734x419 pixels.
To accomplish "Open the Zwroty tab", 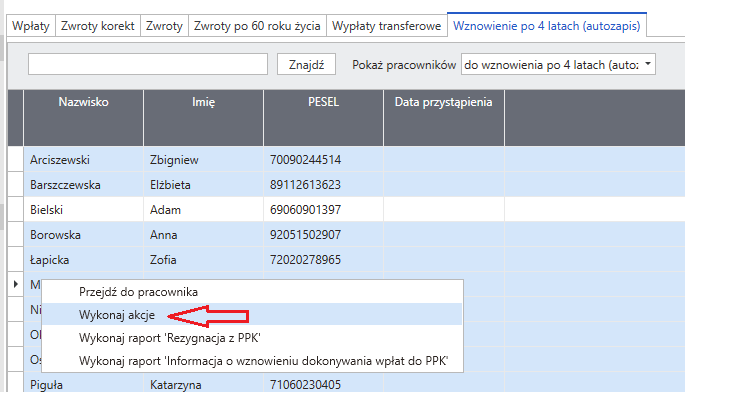I will click(x=164, y=26).
